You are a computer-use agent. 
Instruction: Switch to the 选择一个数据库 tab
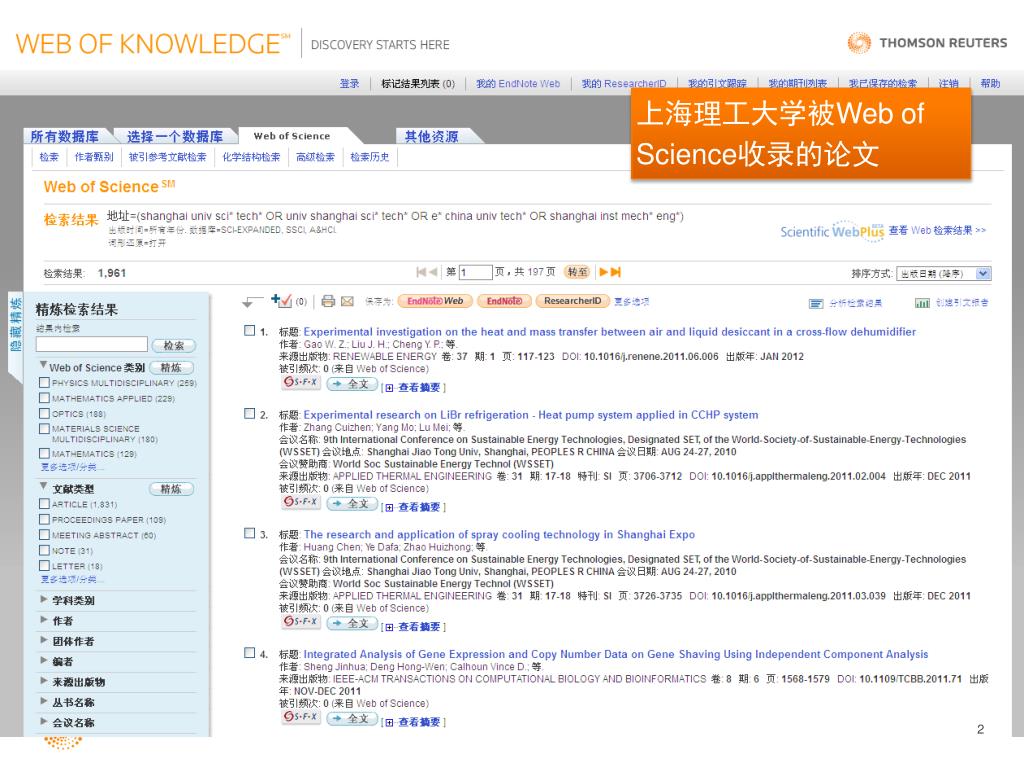click(174, 136)
